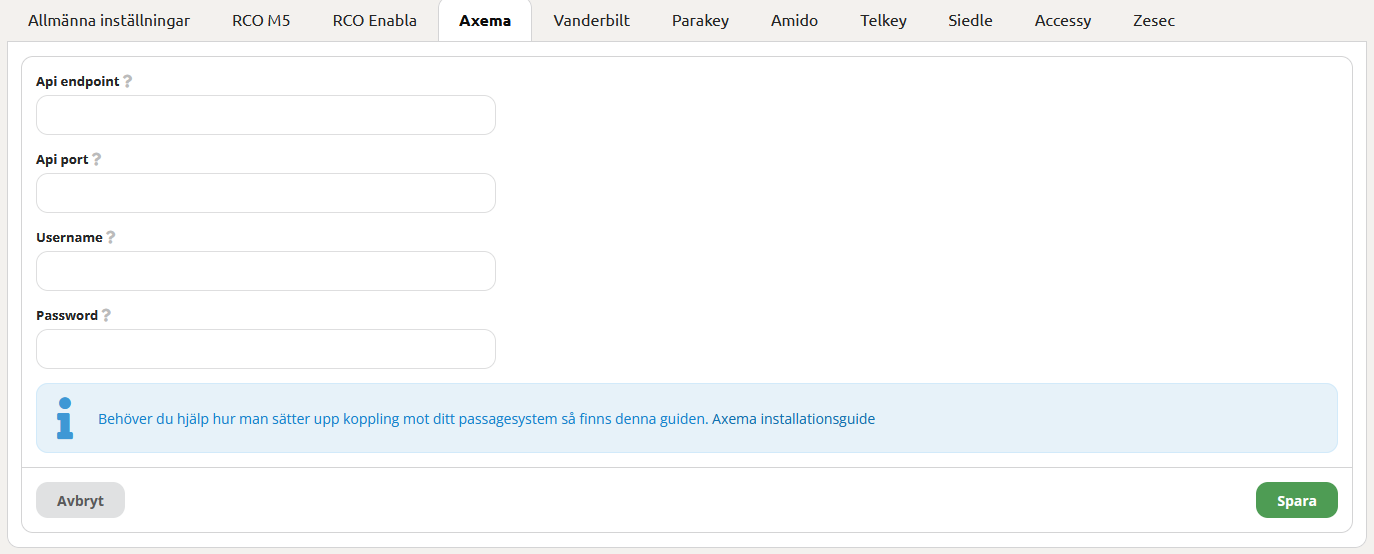Click the Username label text
The height and width of the screenshot is (554, 1374).
69,237
